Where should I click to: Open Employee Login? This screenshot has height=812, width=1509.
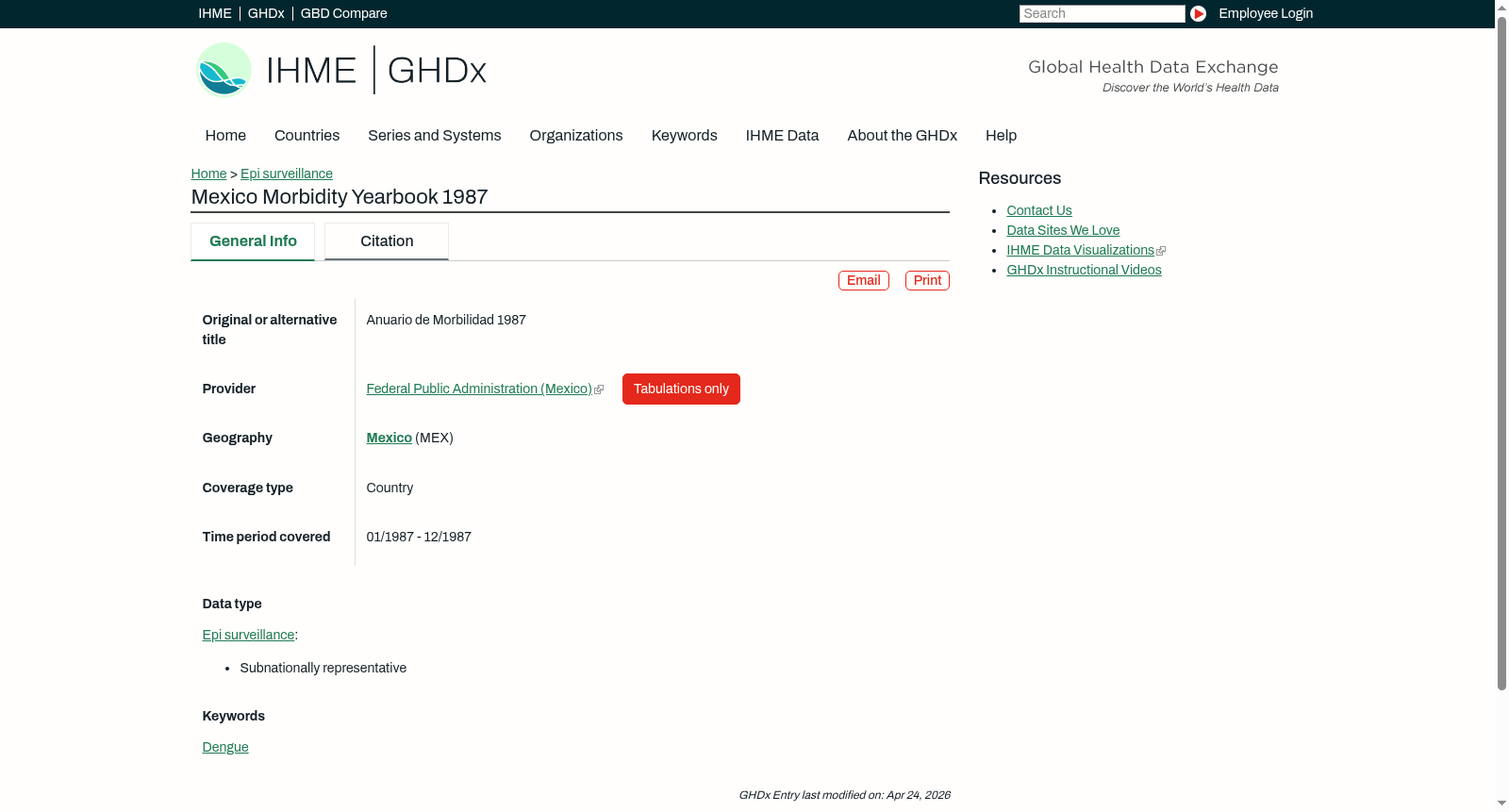tap(1266, 13)
